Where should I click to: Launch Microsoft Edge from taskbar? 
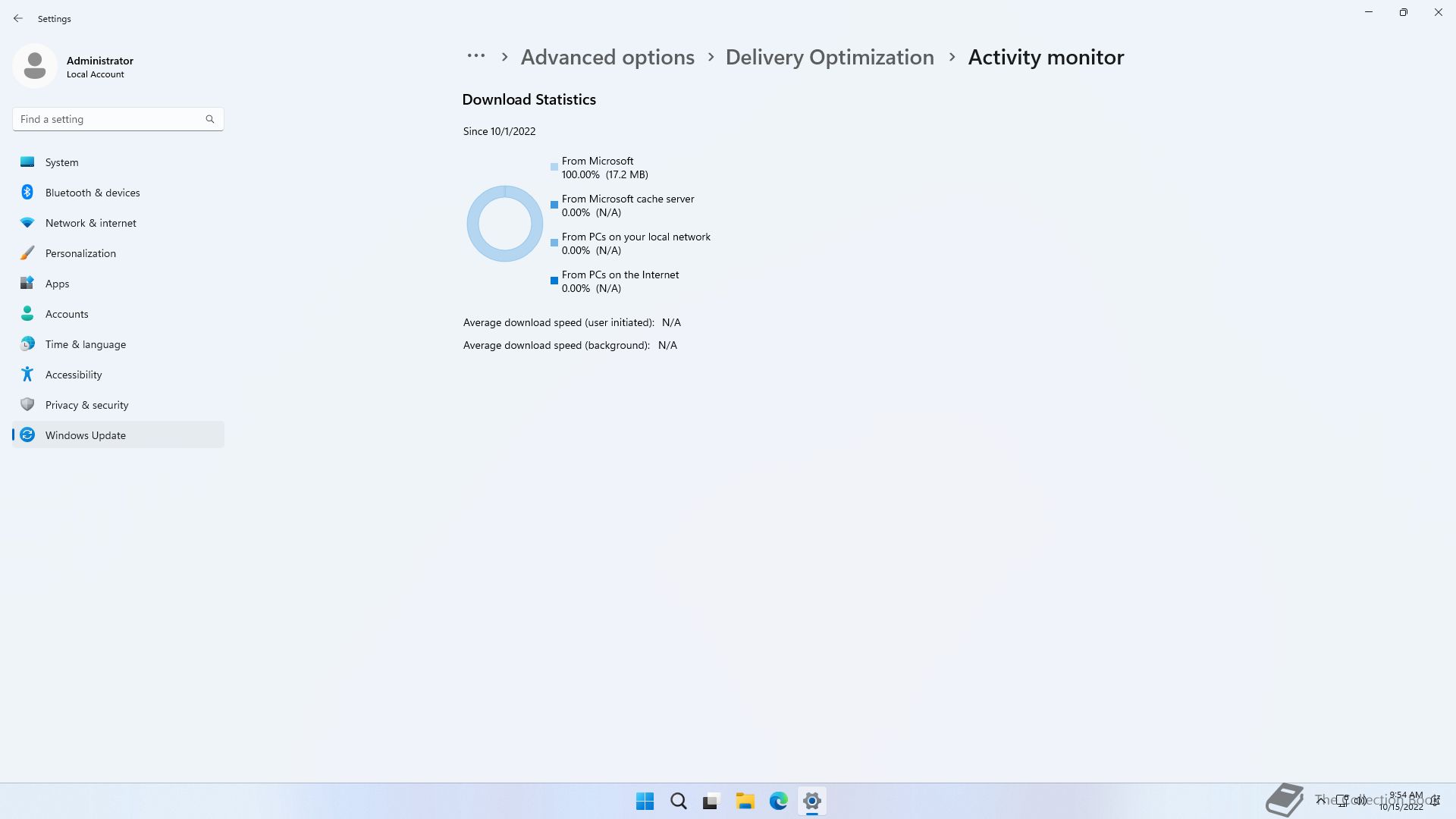[x=779, y=801]
